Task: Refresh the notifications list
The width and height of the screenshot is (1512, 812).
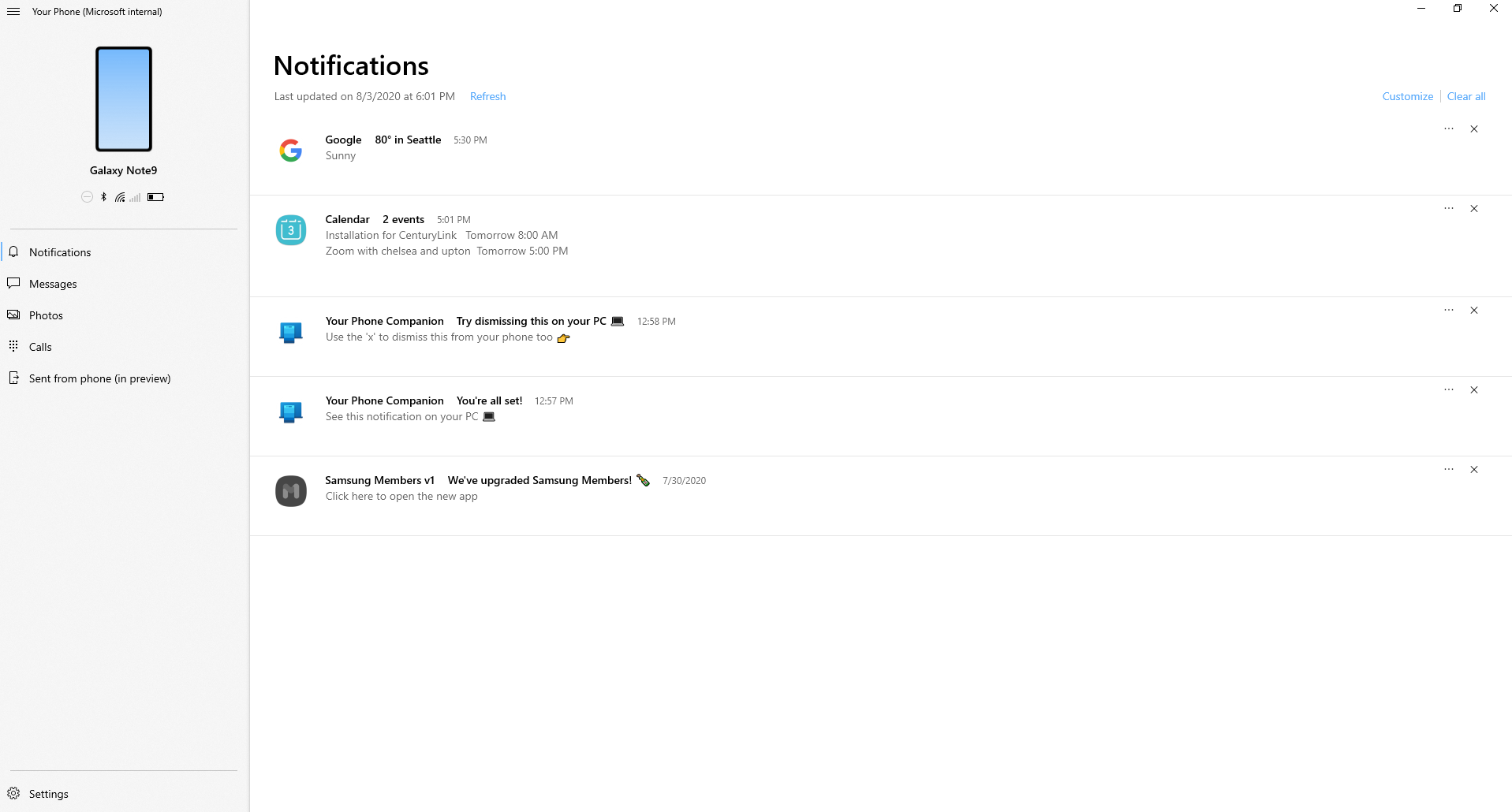Action: click(x=487, y=96)
